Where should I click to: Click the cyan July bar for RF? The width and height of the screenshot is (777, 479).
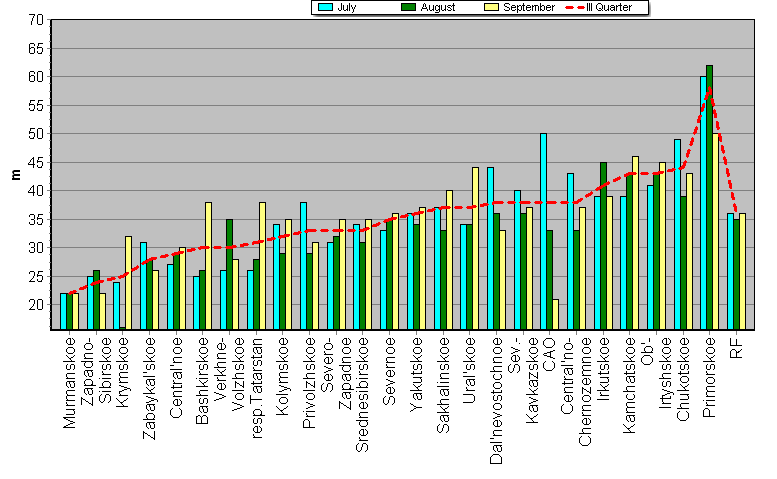click(x=730, y=271)
